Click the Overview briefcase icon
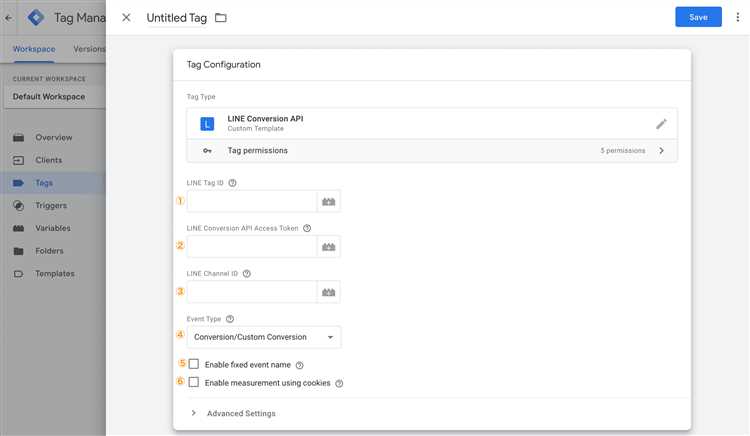Viewport: 750px width, 436px height. 18,138
